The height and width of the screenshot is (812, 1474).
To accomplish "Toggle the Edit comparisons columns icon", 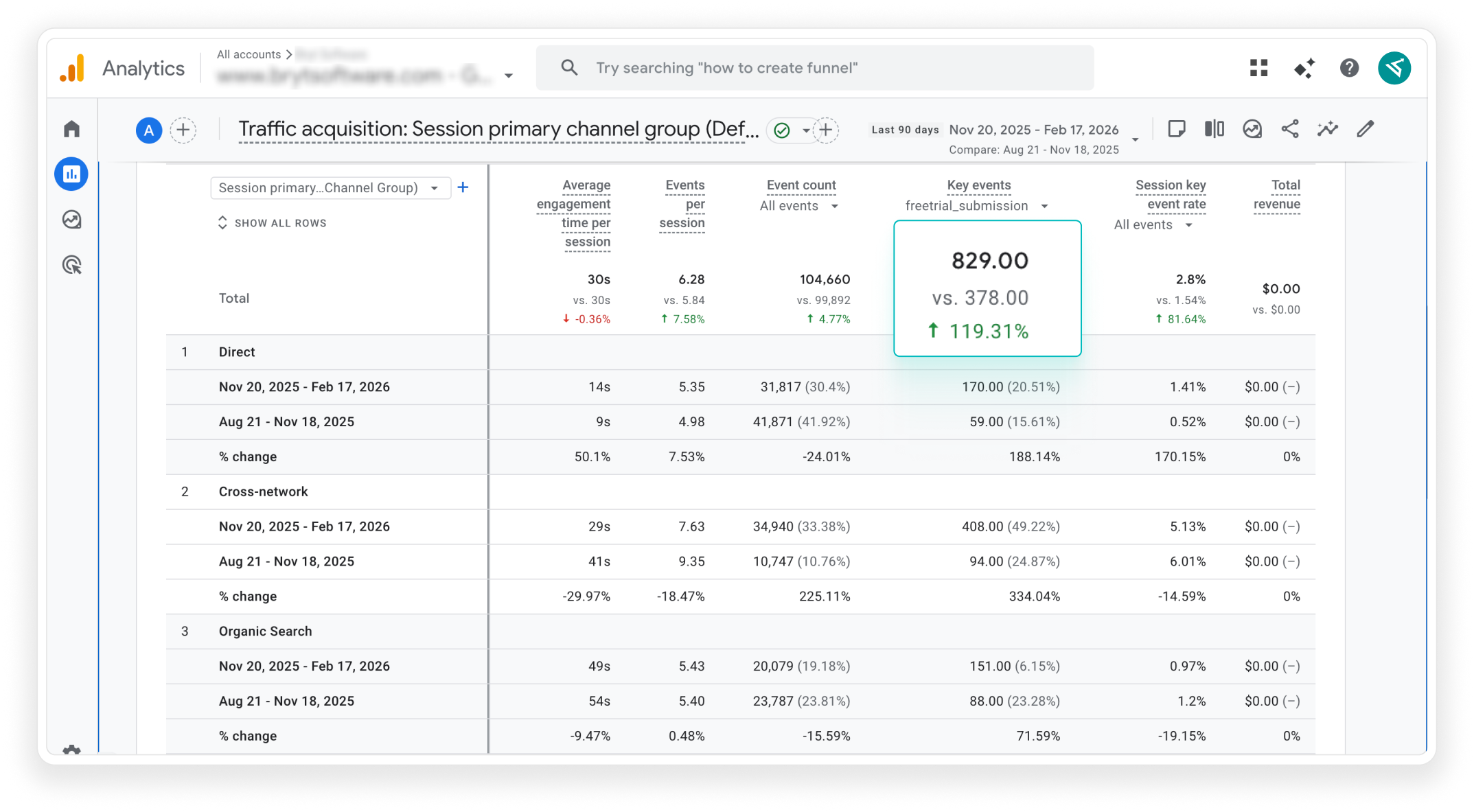I will [1214, 129].
